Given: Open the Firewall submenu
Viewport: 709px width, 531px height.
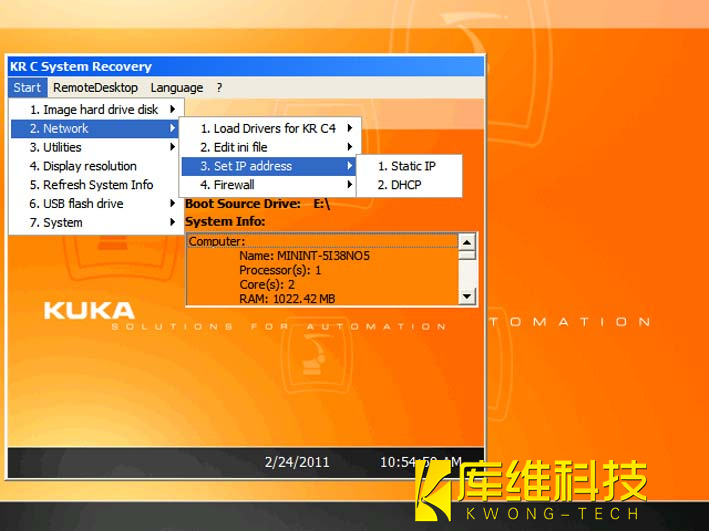Looking at the screenshot, I should (227, 185).
